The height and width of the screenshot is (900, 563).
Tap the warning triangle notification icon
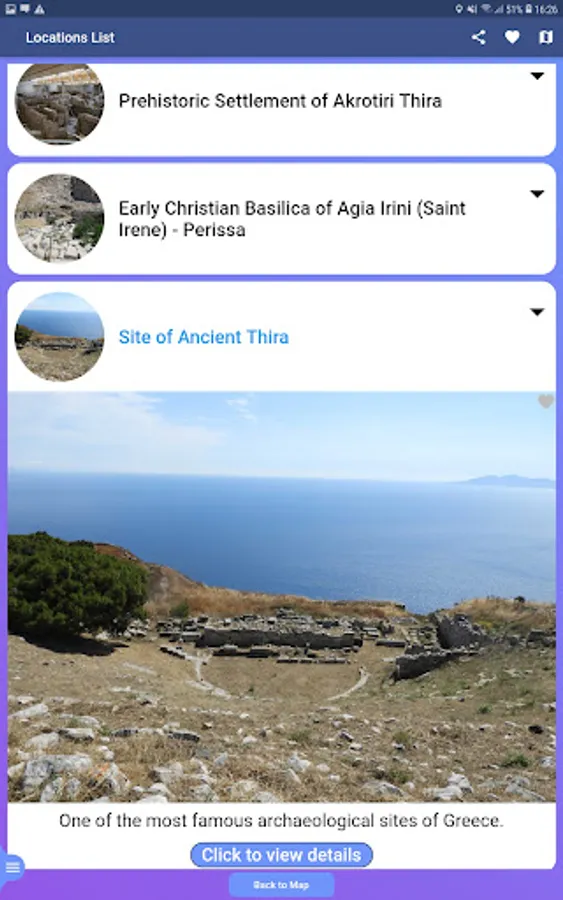point(39,9)
